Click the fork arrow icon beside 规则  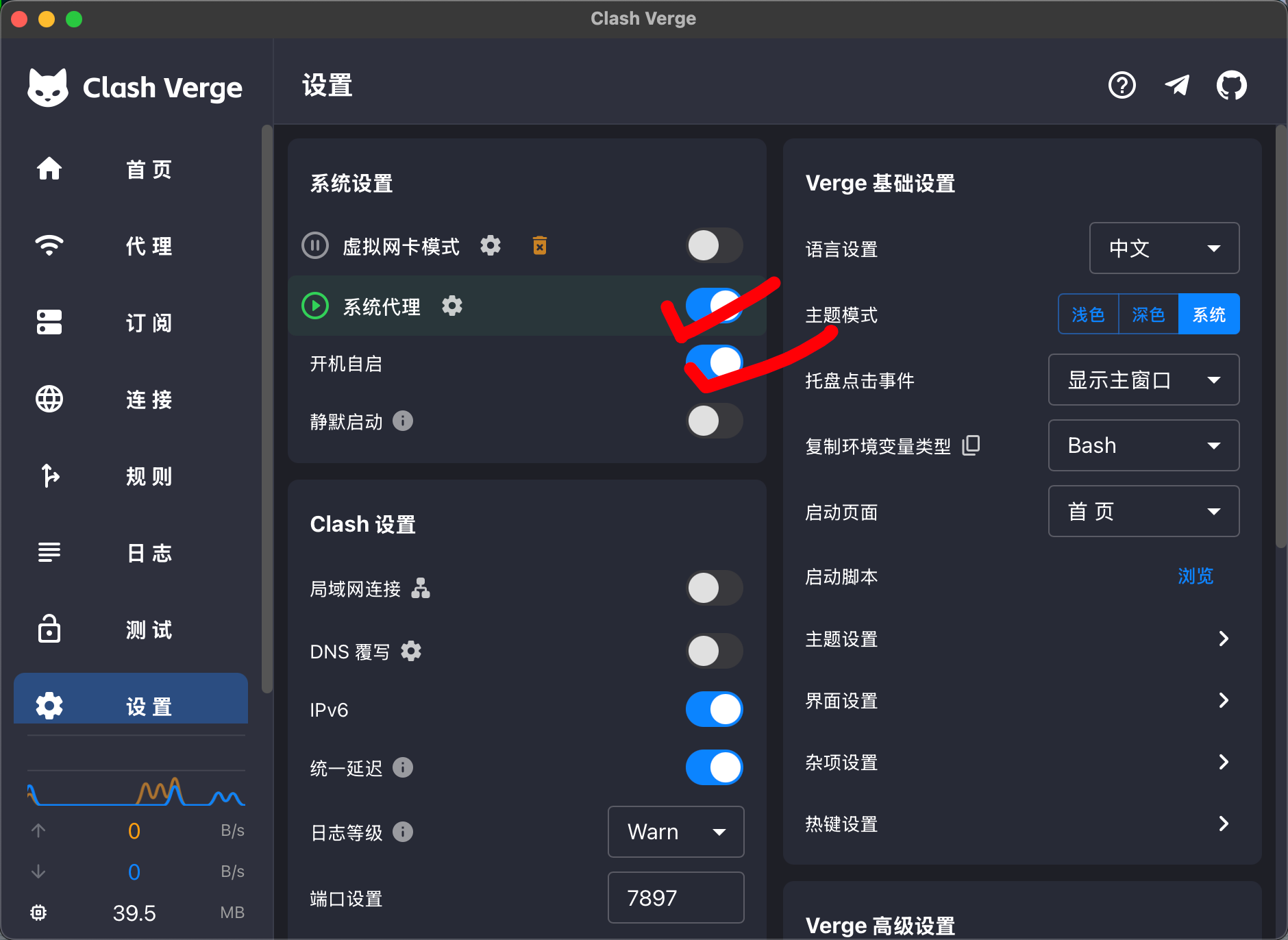(x=49, y=475)
